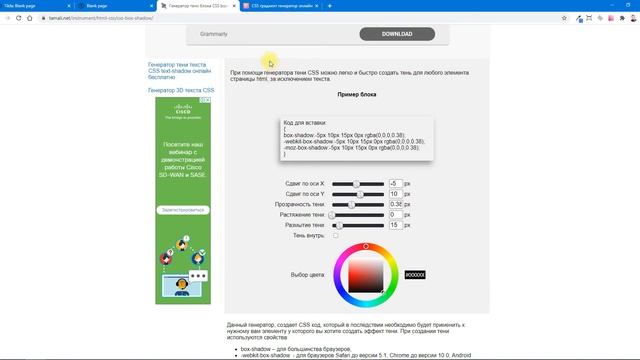Click the 'Зарегистрироваться' button in Cisco ad
Viewport: 640px width, 360px height.
(183, 210)
